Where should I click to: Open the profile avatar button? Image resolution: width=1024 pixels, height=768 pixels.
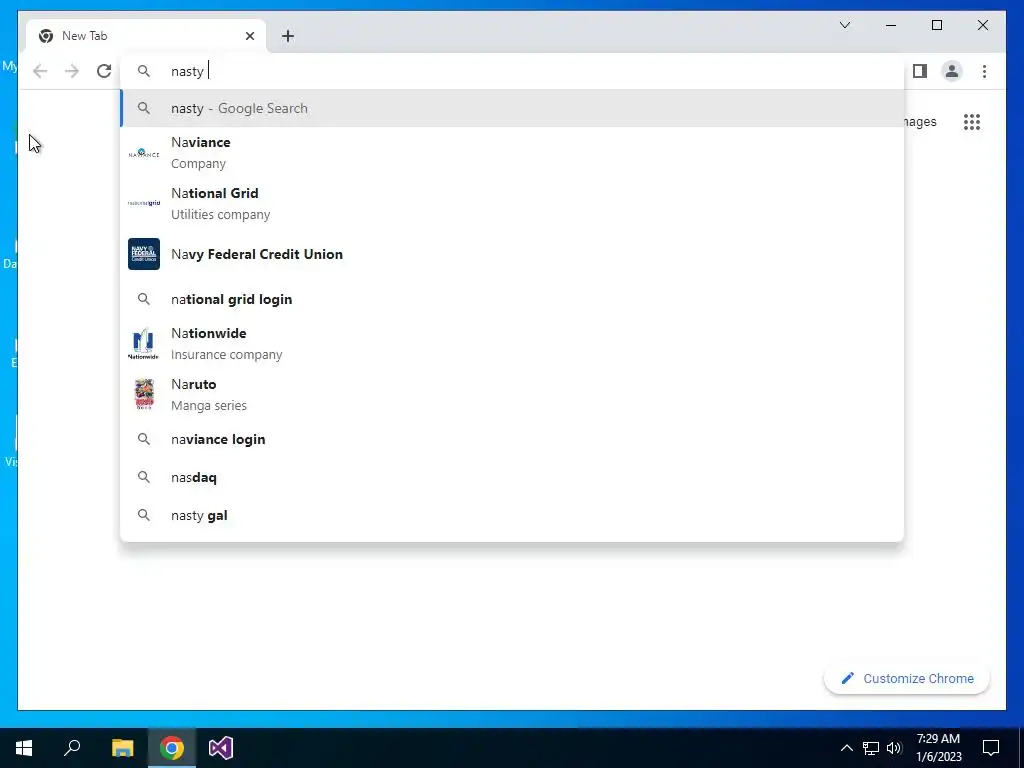(x=952, y=71)
